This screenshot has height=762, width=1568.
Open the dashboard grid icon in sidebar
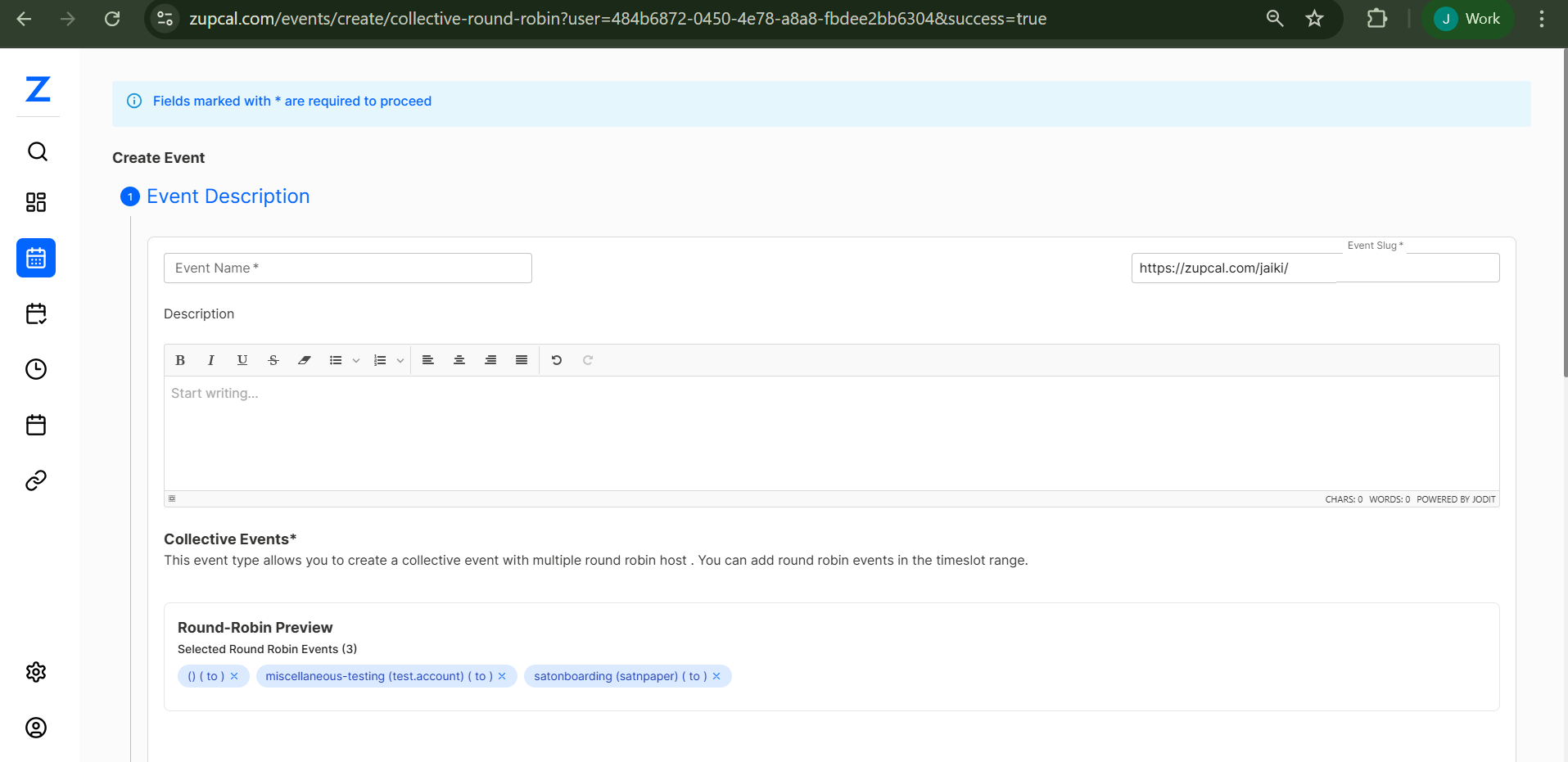36,202
